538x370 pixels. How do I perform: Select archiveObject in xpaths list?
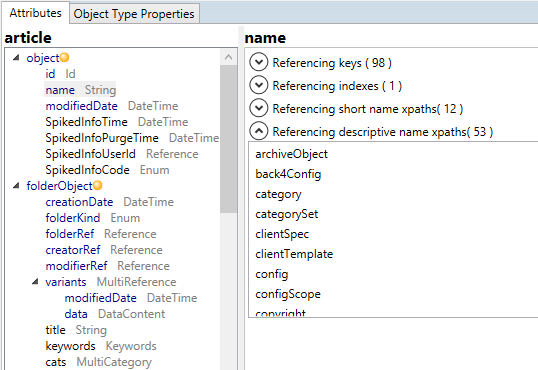291,154
